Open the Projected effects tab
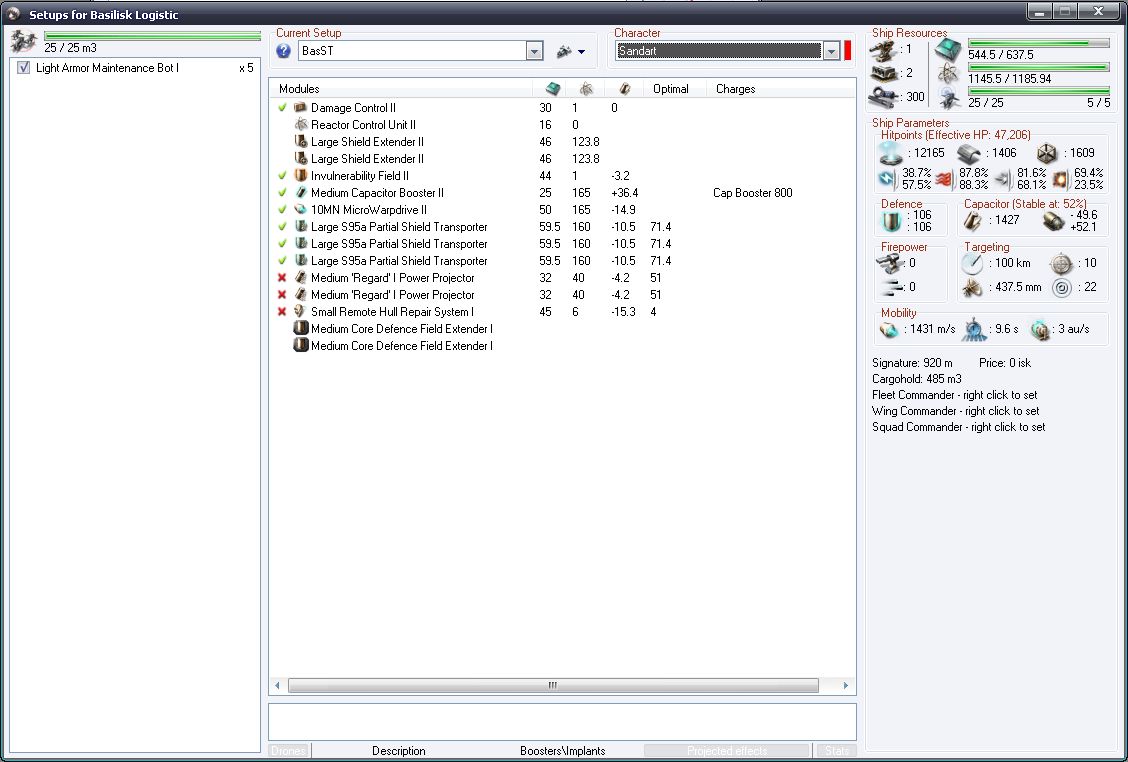The image size is (1128, 762). (x=727, y=750)
